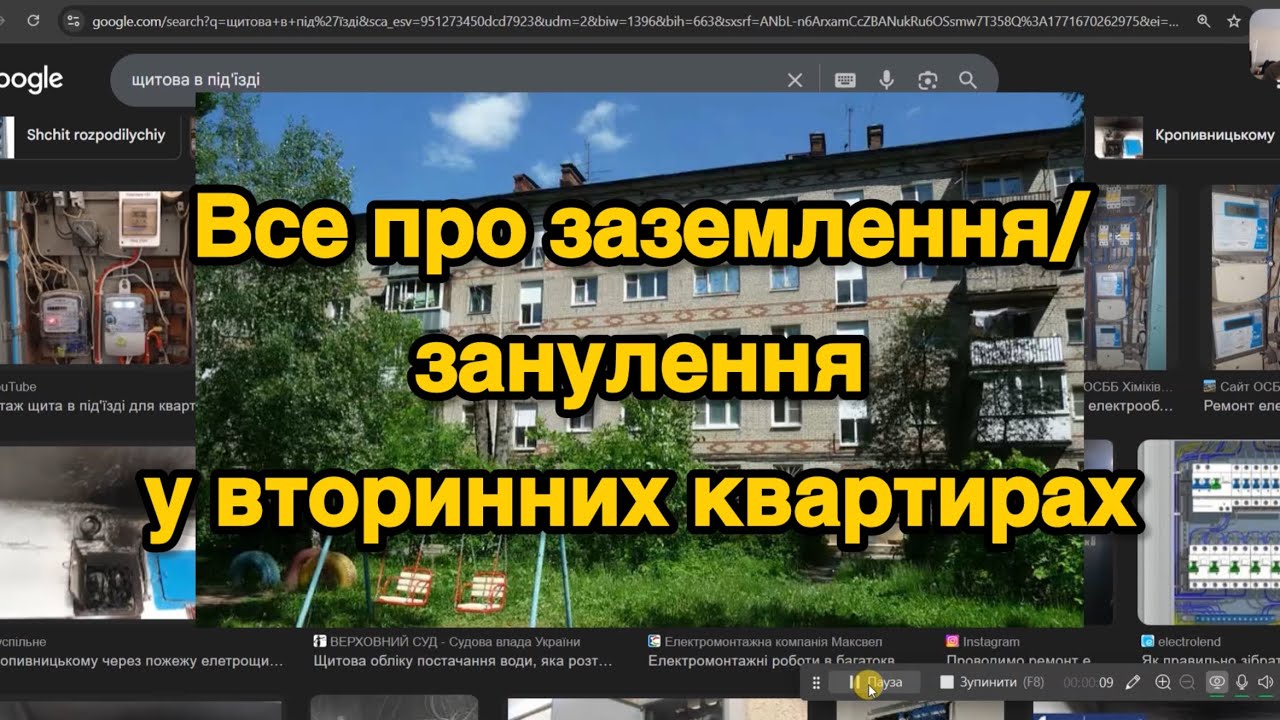Click the recording timer 00:00:09
Image resolution: width=1280 pixels, height=720 pixels.
pos(1089,682)
